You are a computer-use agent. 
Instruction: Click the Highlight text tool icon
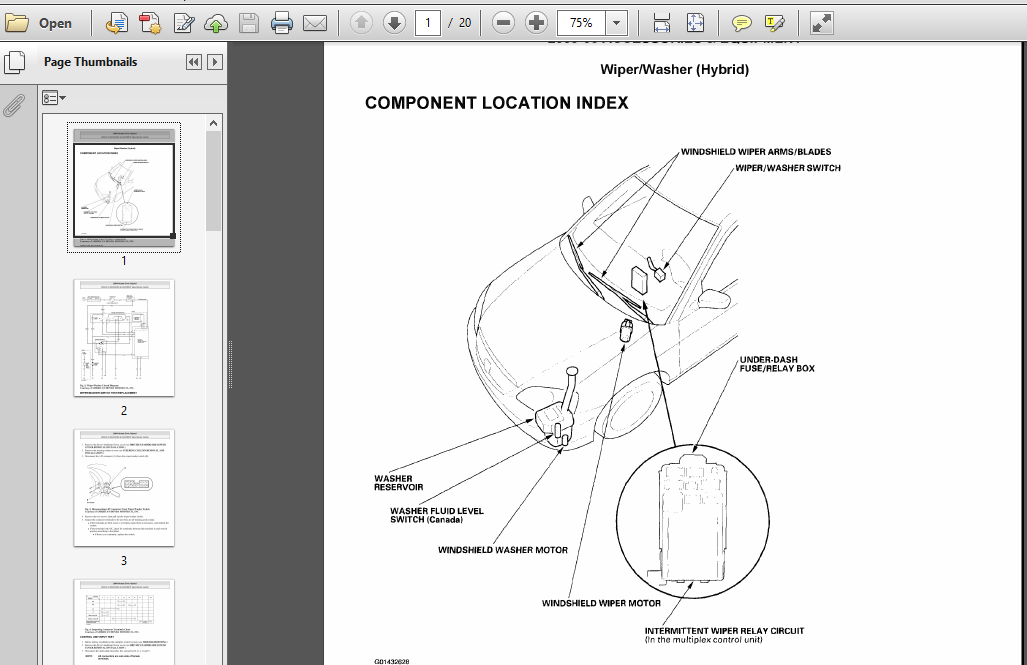tap(775, 24)
